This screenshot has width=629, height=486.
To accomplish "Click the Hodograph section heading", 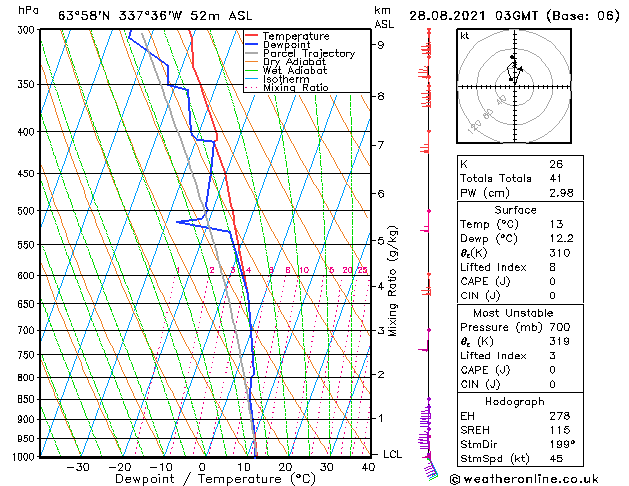I will click(515, 401).
